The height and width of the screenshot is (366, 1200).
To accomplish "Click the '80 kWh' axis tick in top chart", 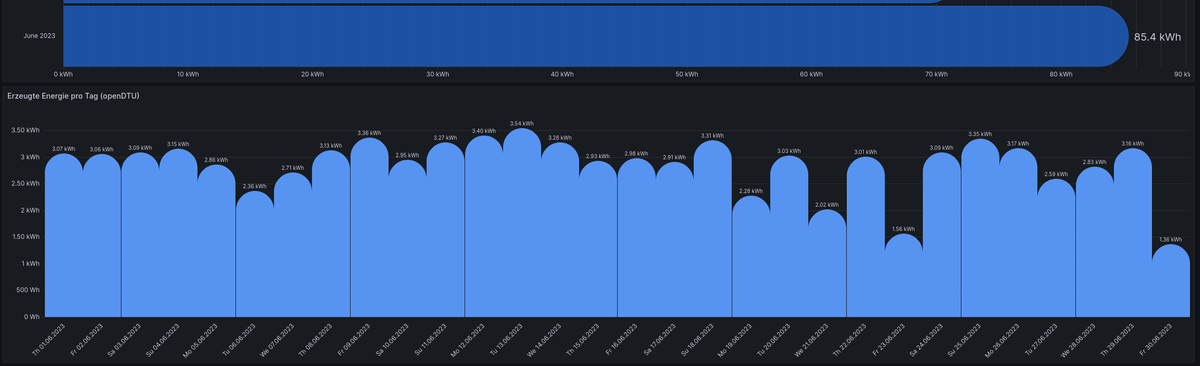I will coord(1060,74).
